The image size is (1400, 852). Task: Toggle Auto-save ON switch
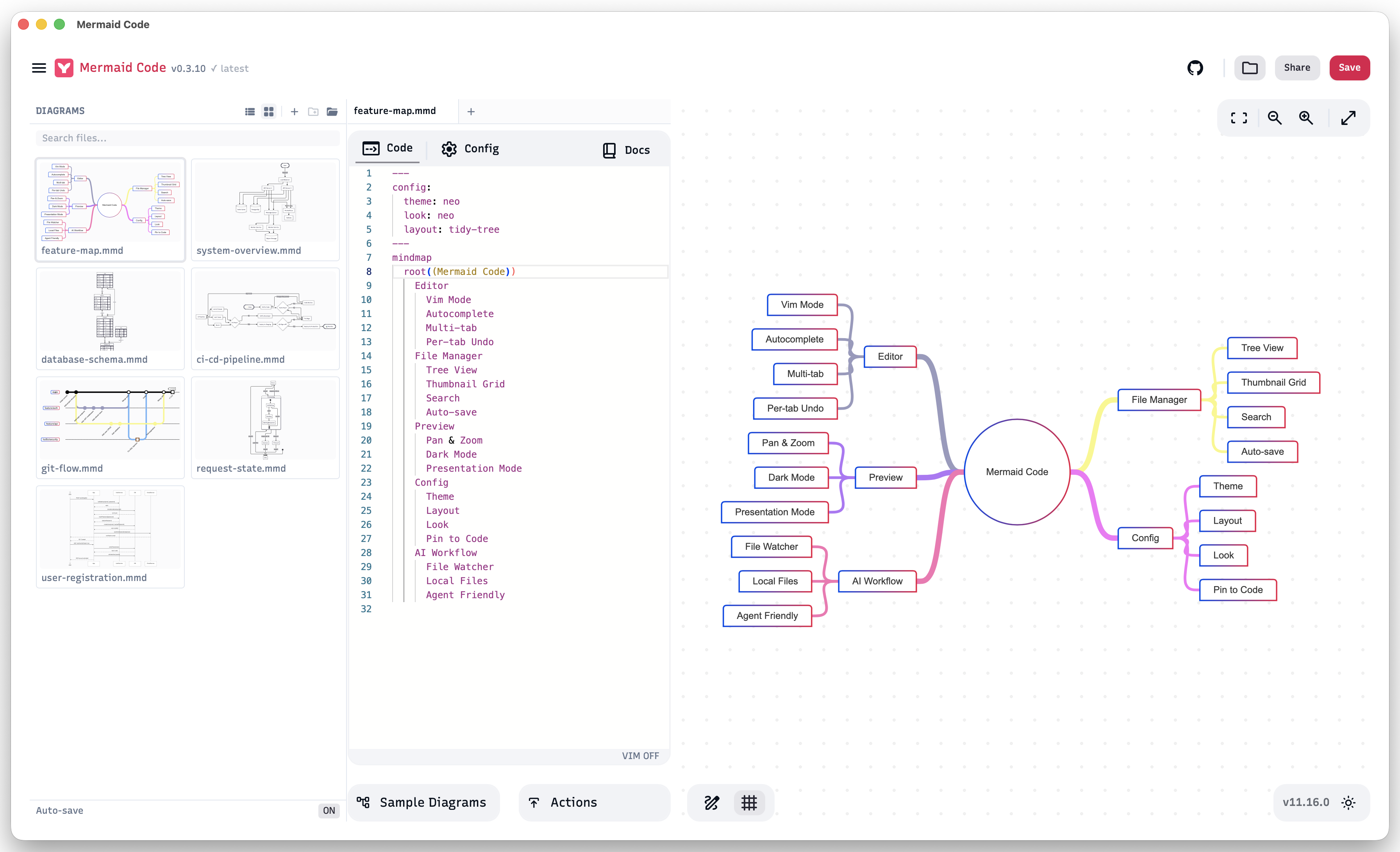click(329, 811)
